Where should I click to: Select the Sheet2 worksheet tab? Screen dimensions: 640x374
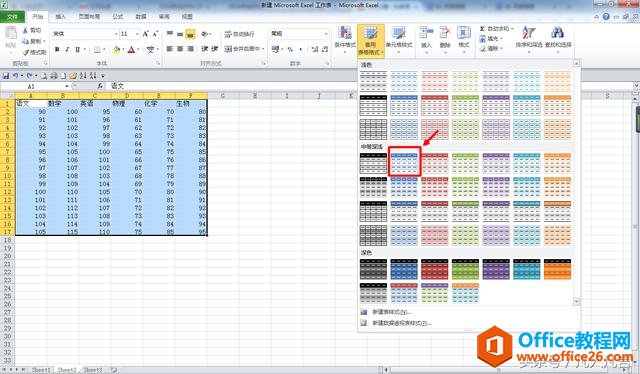coord(67,370)
